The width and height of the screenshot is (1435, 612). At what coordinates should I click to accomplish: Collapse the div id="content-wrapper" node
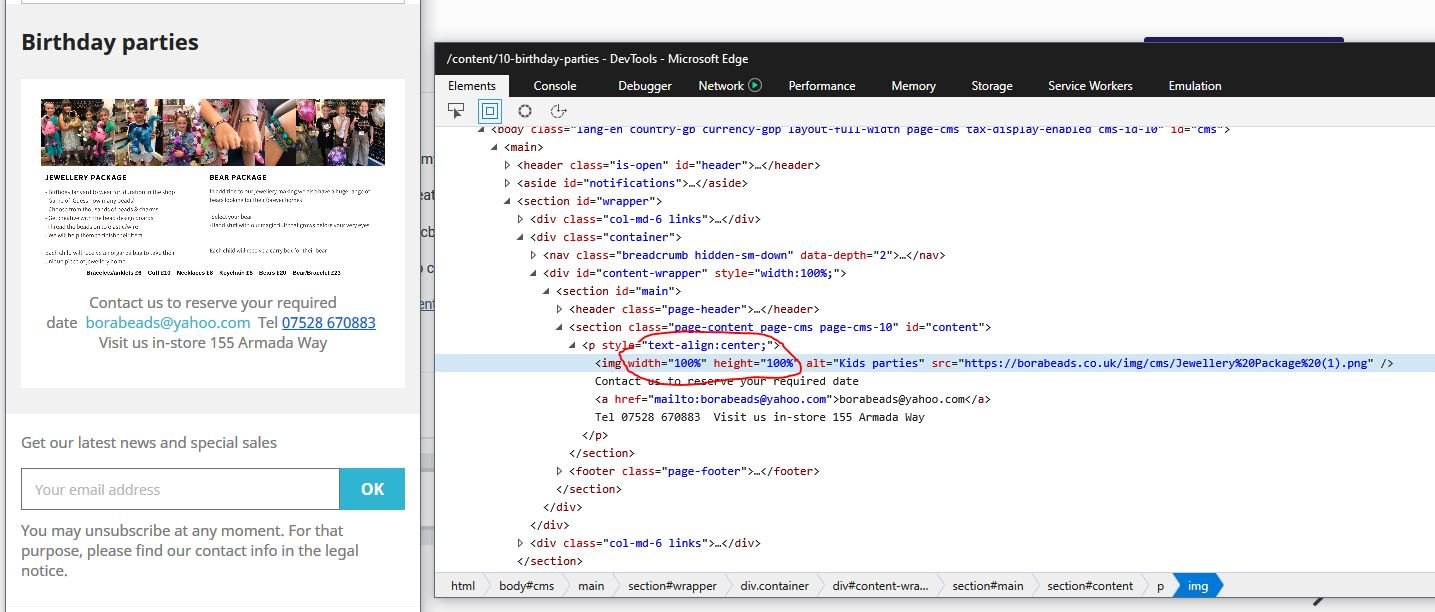[534, 273]
